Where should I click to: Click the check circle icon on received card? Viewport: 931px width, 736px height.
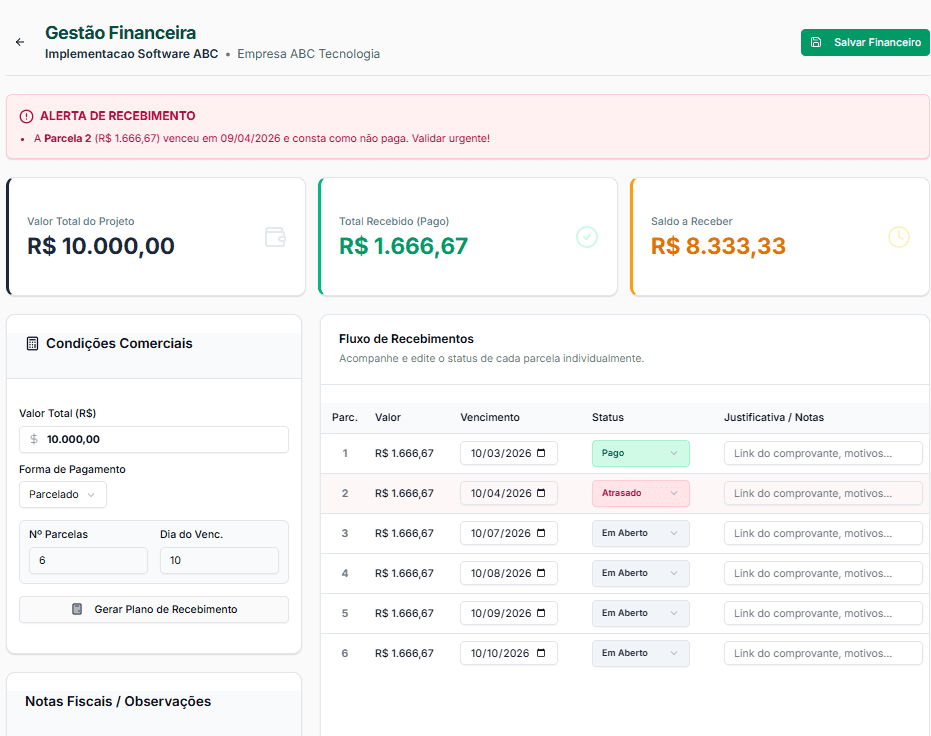(x=587, y=237)
